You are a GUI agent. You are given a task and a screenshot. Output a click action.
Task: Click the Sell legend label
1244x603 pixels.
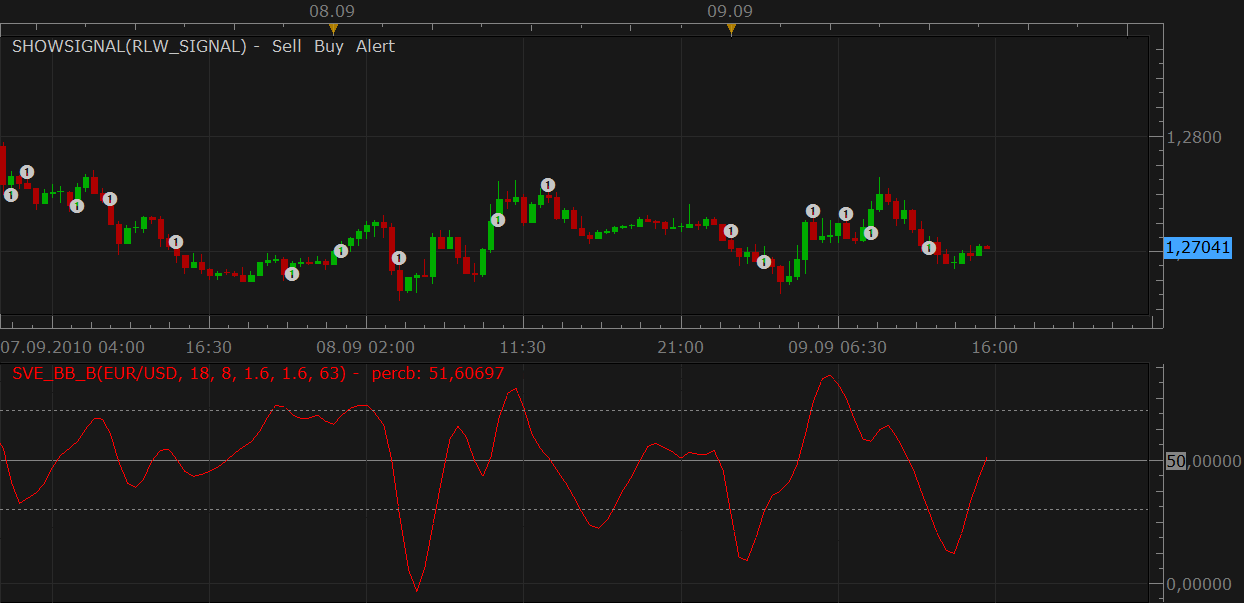(286, 46)
